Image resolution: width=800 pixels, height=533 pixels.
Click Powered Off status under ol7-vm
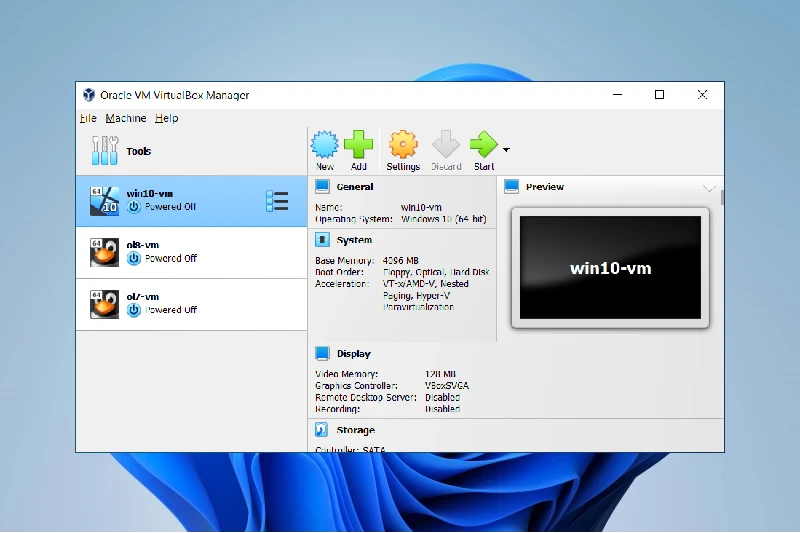point(171,310)
